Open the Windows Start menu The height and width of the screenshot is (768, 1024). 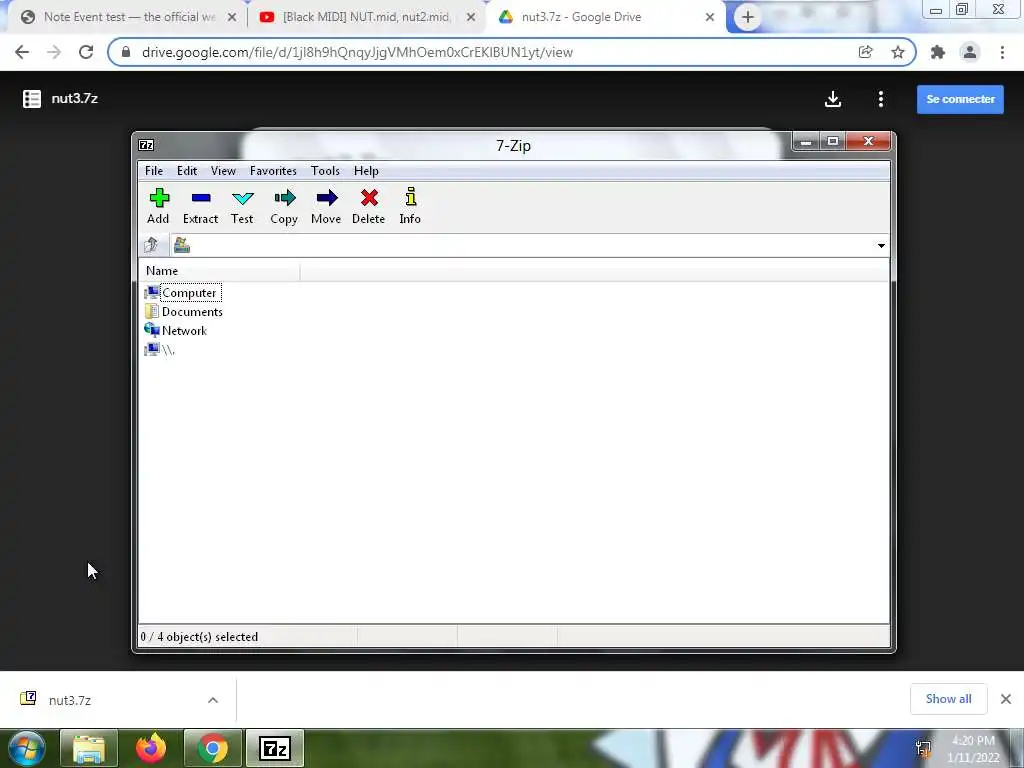(26, 748)
